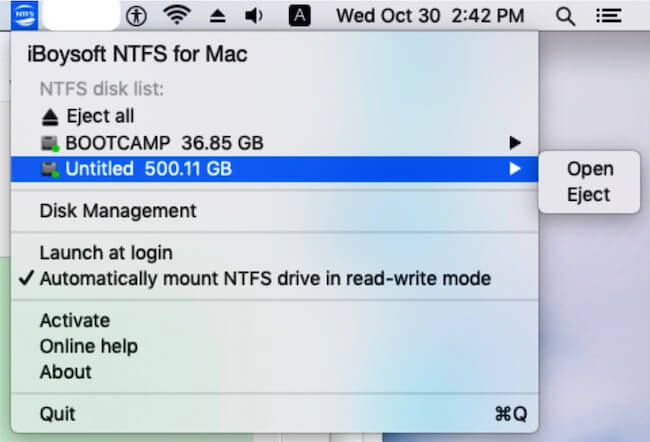Open Online help
The width and height of the screenshot is (650, 442).
coord(89,347)
